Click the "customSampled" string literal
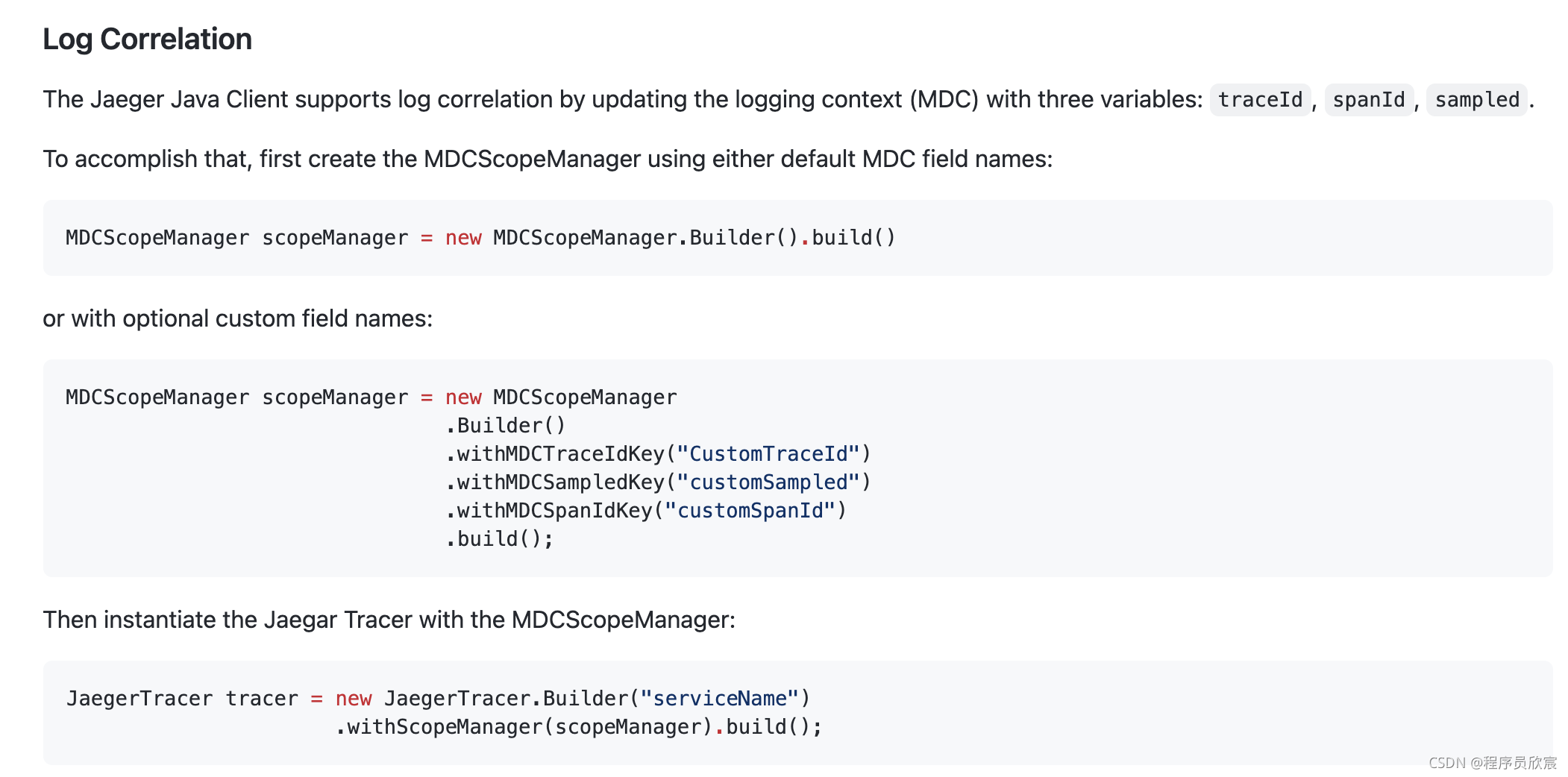Viewport: 1568px width, 777px height. pyautogui.click(x=768, y=482)
